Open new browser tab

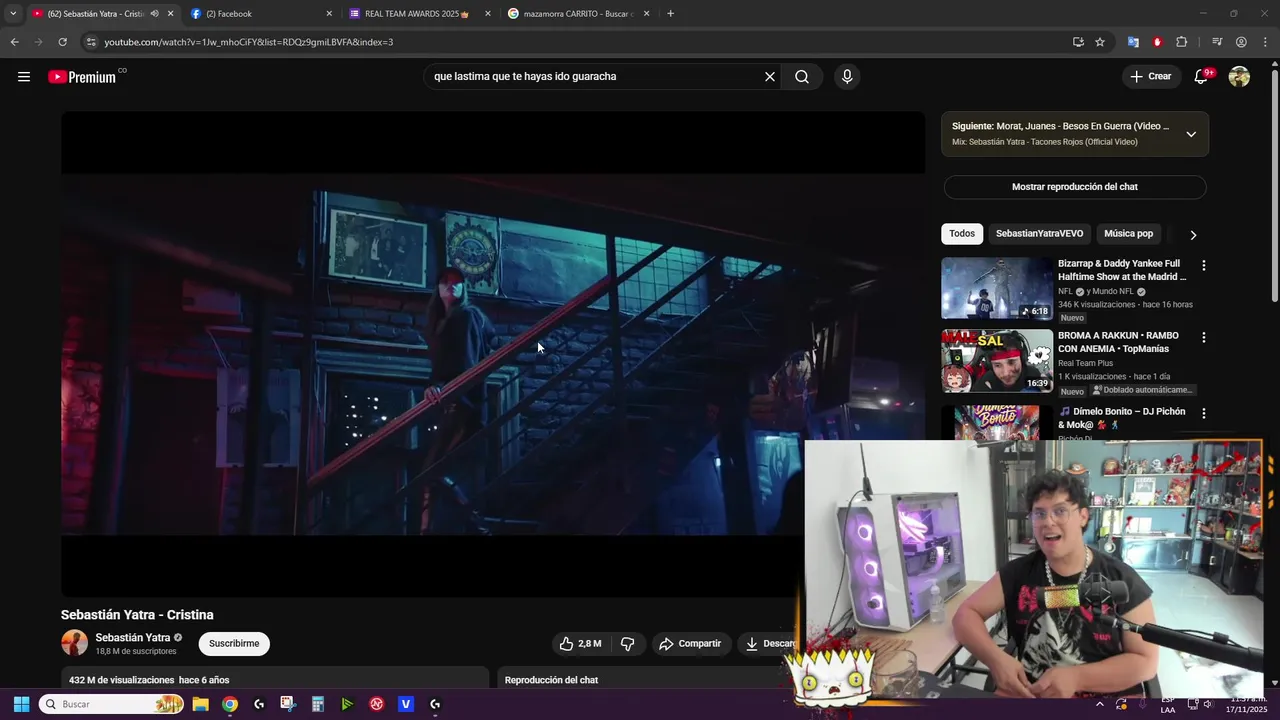point(670,14)
